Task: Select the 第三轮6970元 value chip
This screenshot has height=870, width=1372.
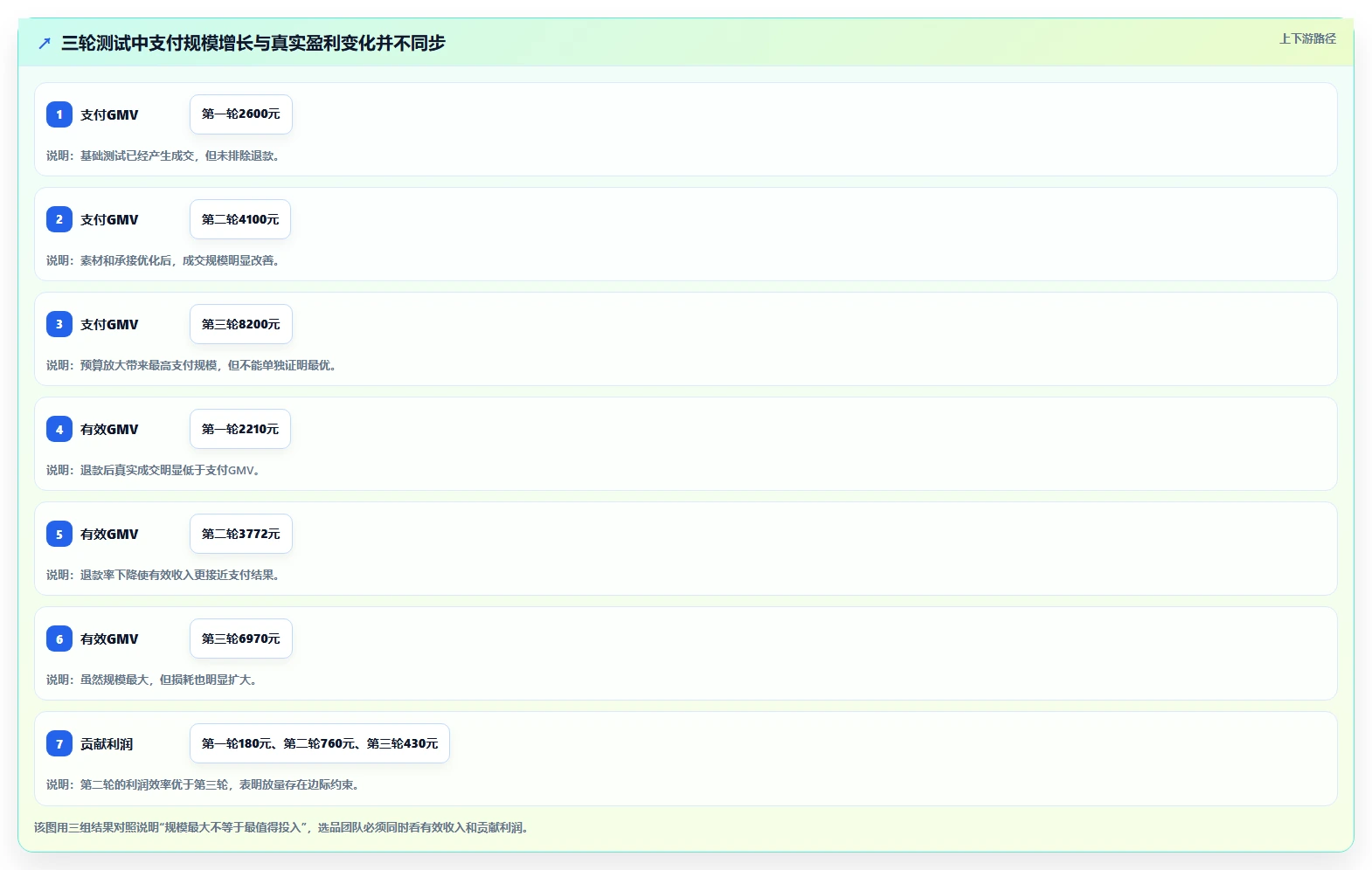Action: pyautogui.click(x=241, y=639)
